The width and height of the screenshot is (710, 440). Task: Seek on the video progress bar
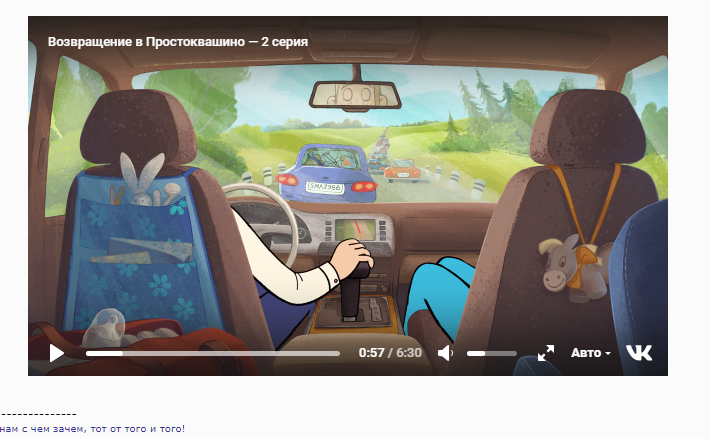coord(213,354)
